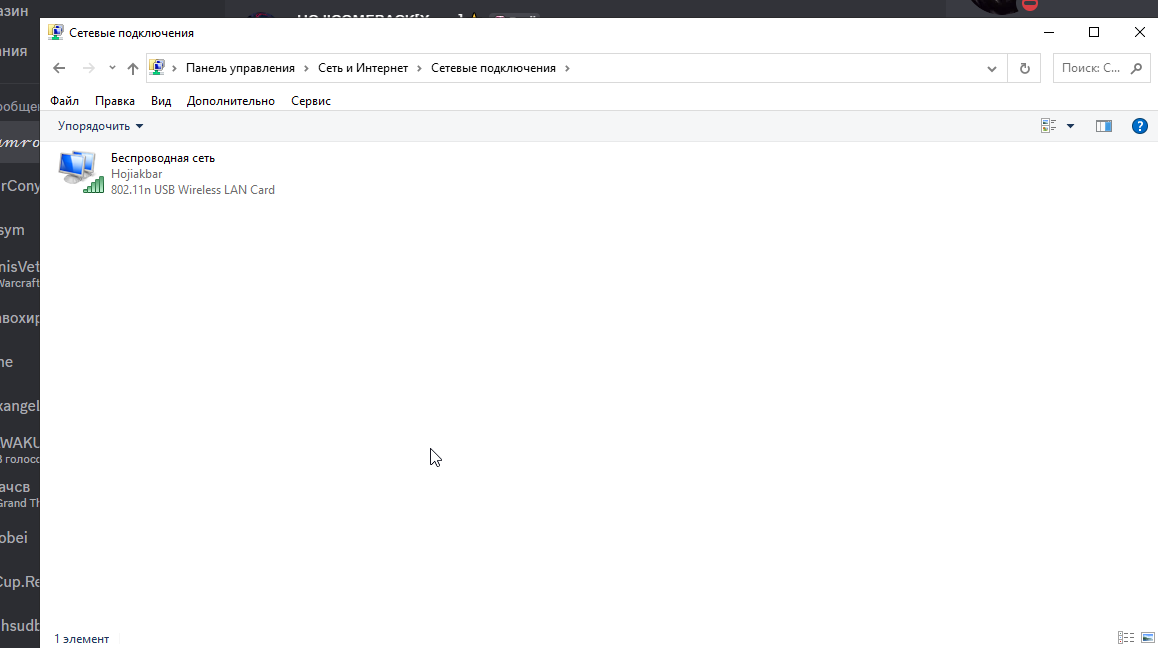The width and height of the screenshot is (1158, 648).
Task: Navigate to Панель управления breadcrumb
Action: [x=240, y=68]
